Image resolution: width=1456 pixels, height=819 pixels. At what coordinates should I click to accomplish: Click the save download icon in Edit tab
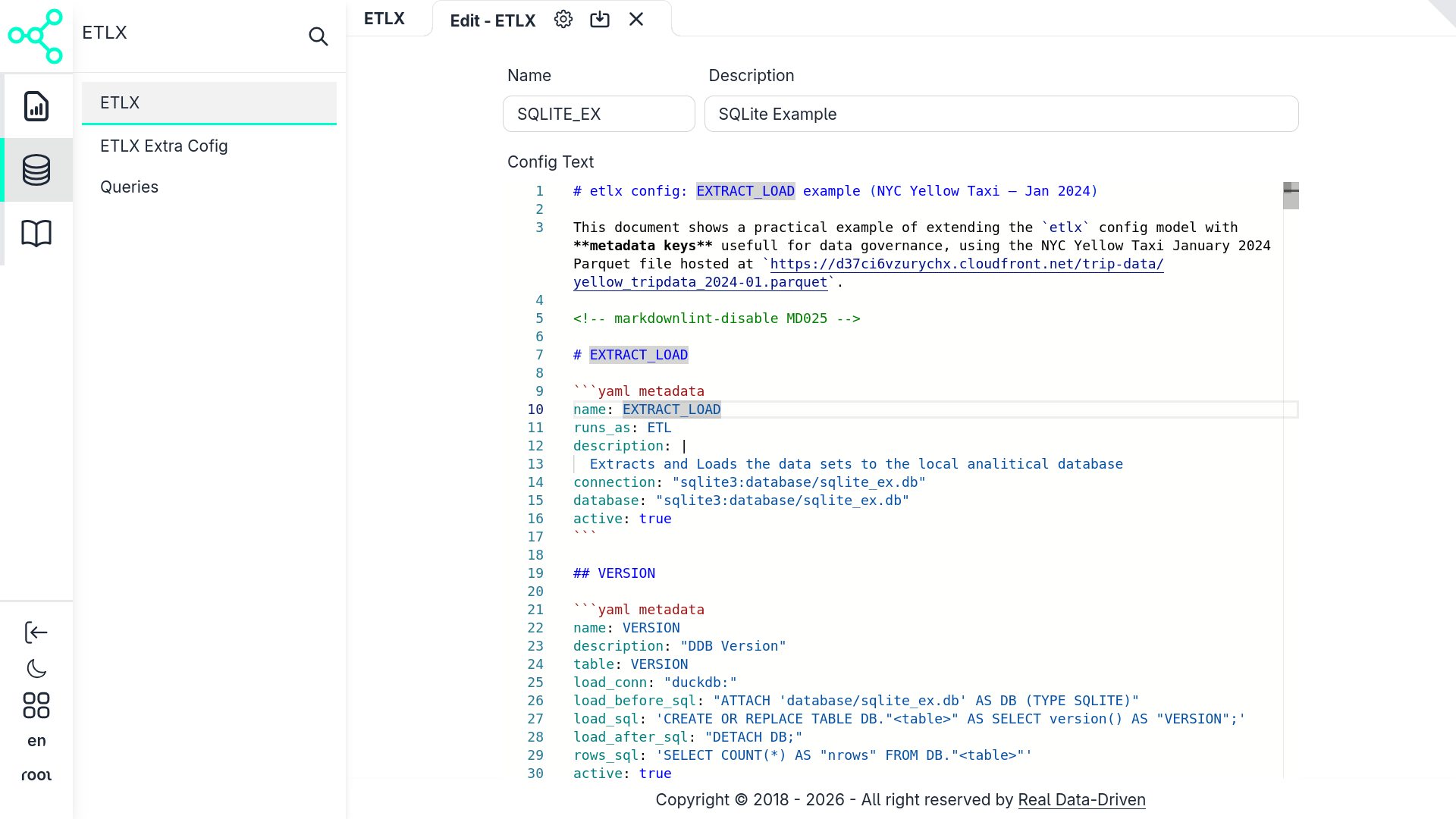pos(600,20)
